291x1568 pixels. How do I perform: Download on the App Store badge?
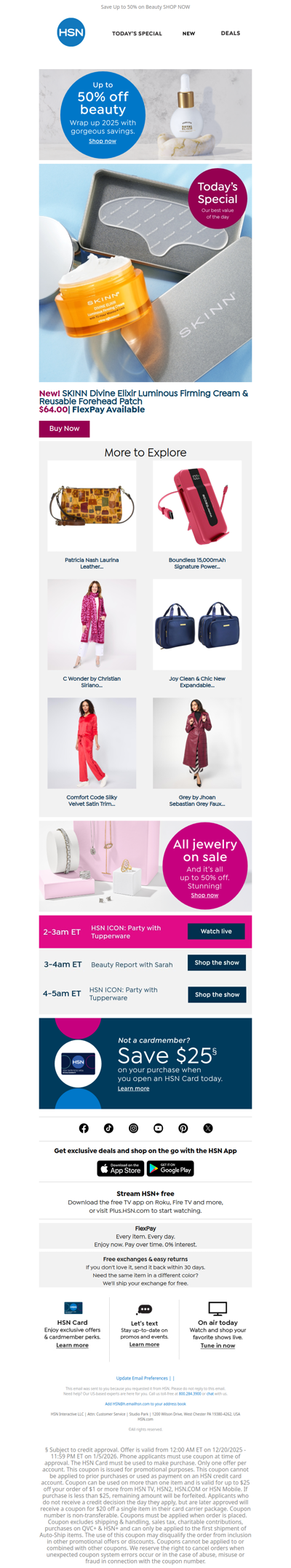click(121, 1168)
